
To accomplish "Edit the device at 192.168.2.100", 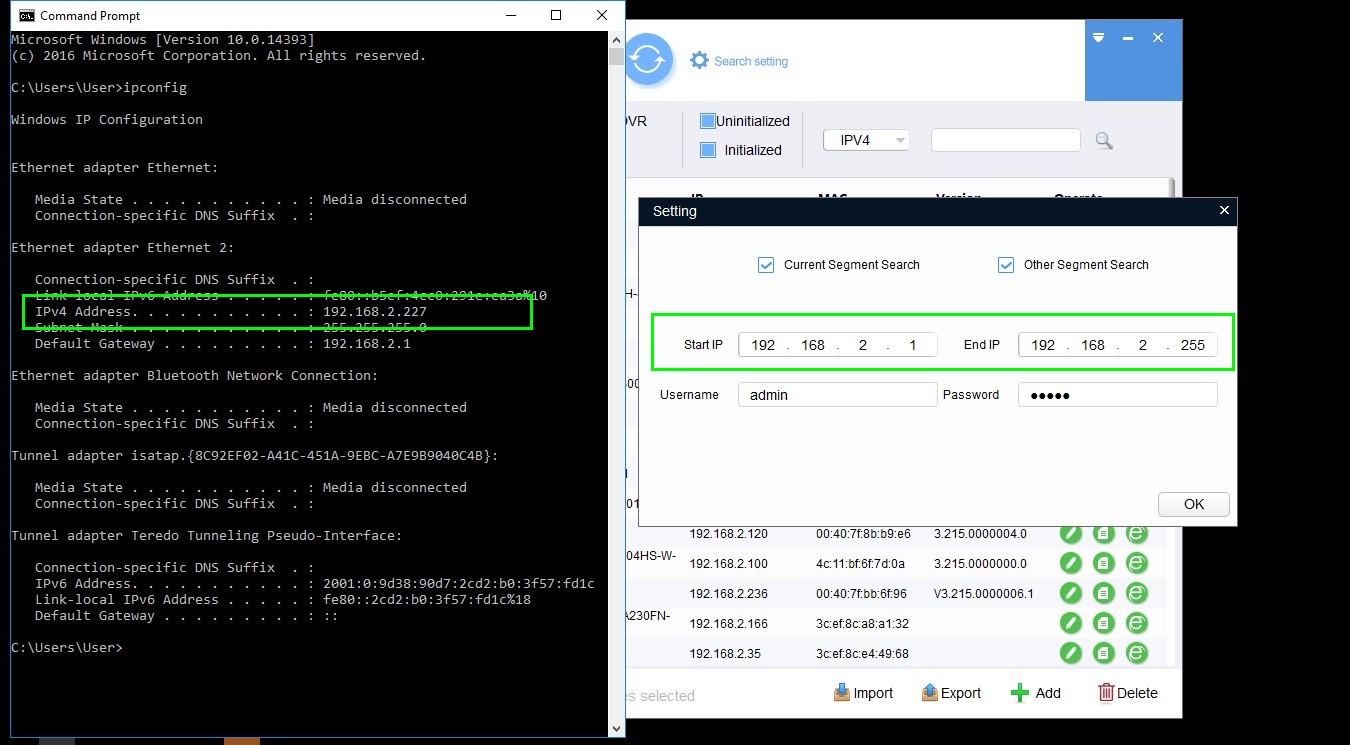I will pyautogui.click(x=1071, y=563).
